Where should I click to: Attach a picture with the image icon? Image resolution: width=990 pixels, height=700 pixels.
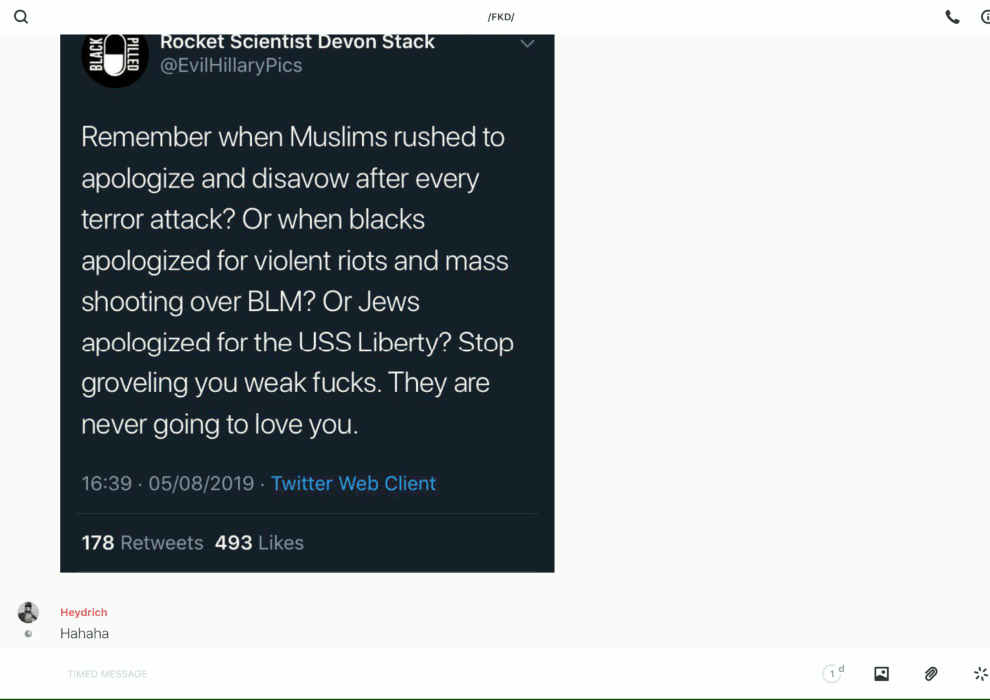(881, 674)
